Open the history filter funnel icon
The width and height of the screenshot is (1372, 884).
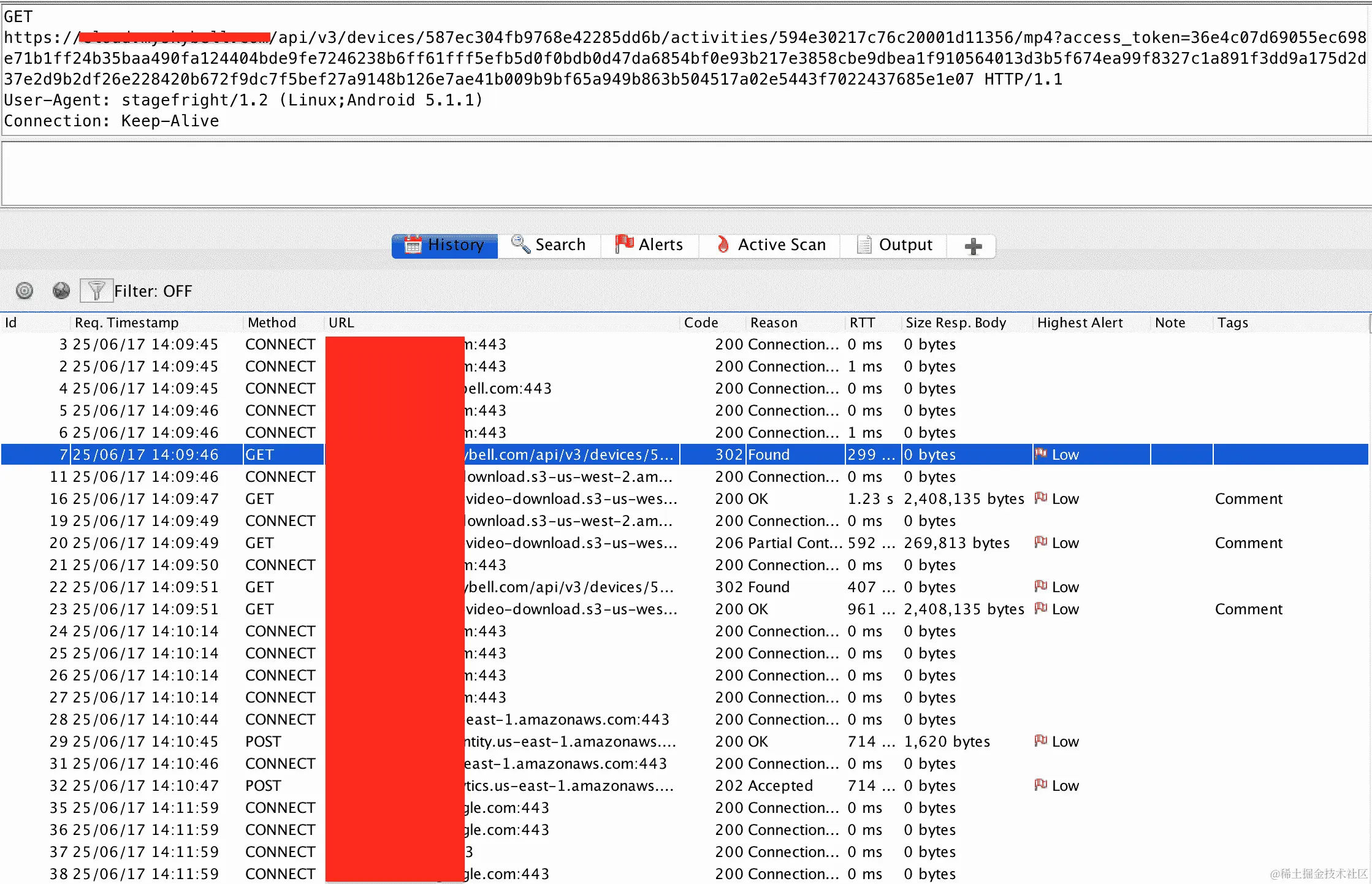point(96,290)
